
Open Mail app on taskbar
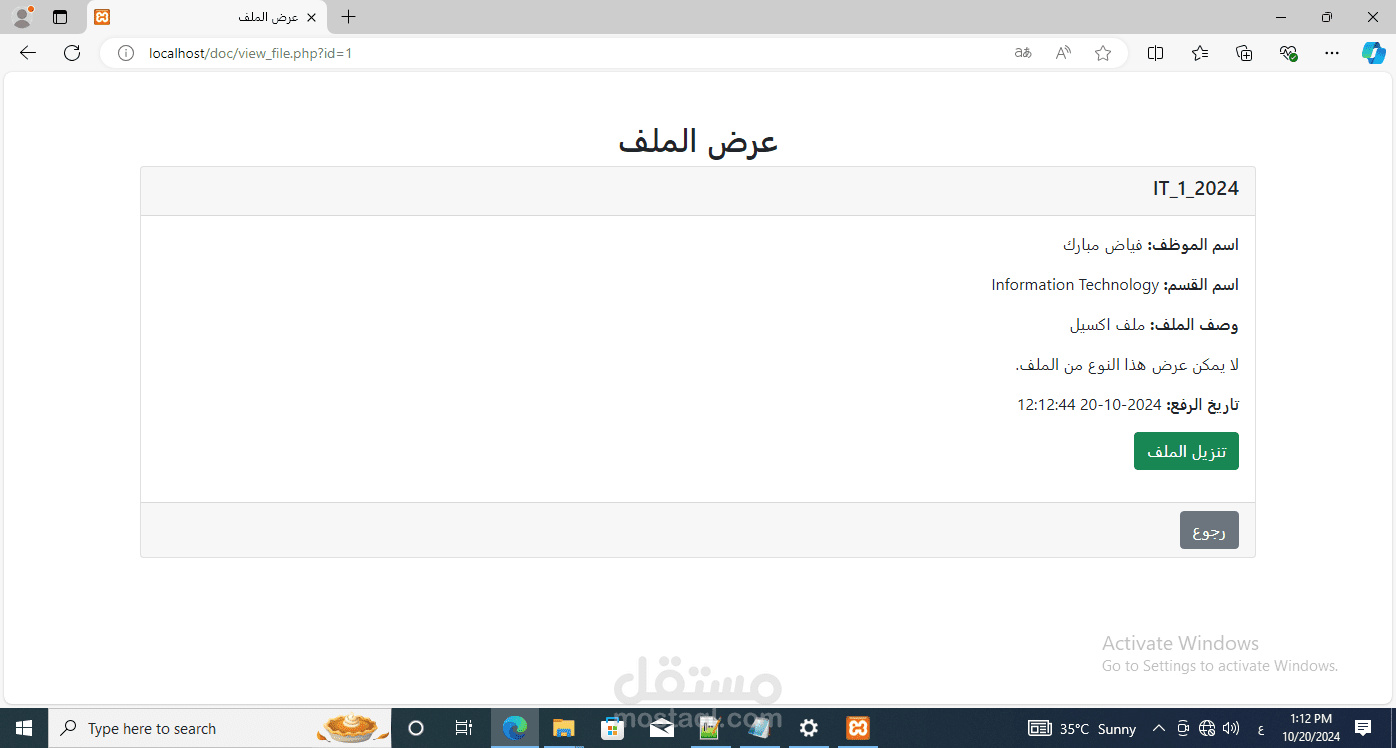[x=662, y=728]
